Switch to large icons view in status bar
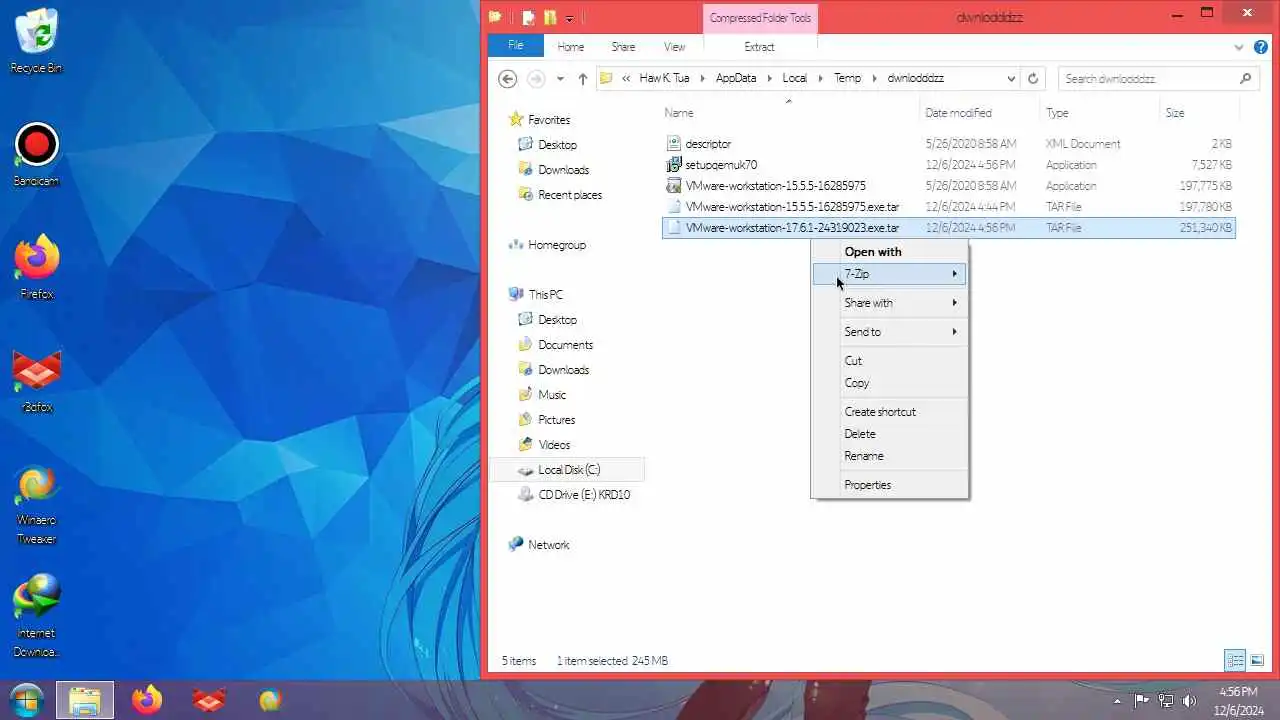The width and height of the screenshot is (1280, 720). pos(1257,660)
